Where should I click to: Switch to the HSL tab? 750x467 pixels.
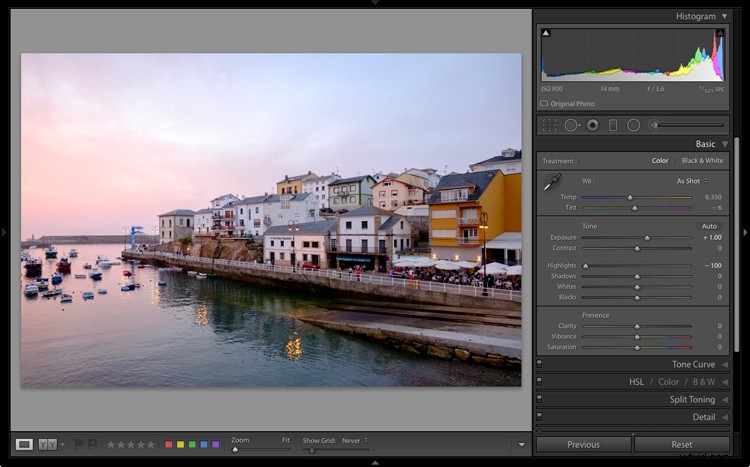click(636, 382)
